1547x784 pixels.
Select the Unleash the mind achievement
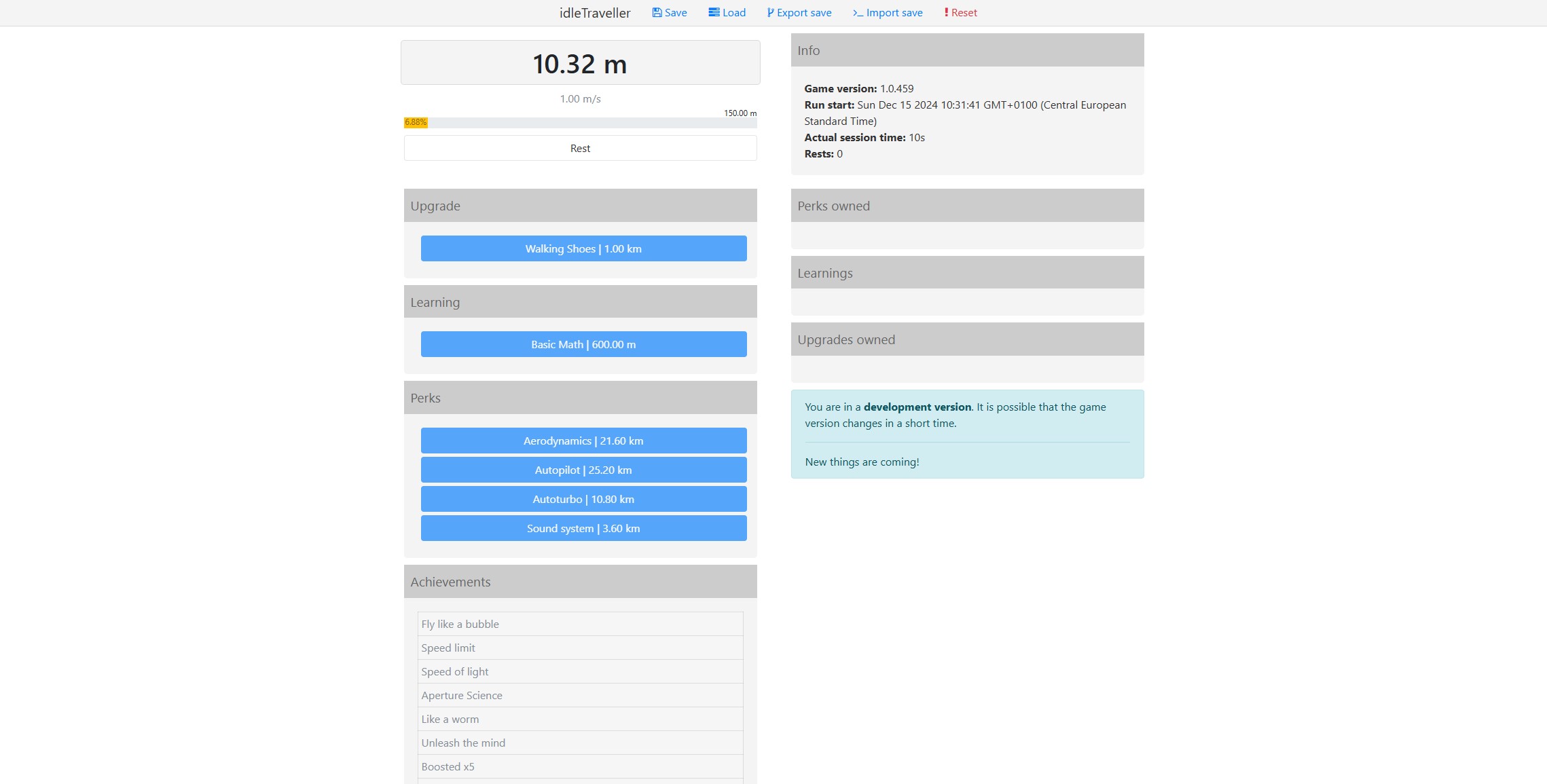point(581,743)
